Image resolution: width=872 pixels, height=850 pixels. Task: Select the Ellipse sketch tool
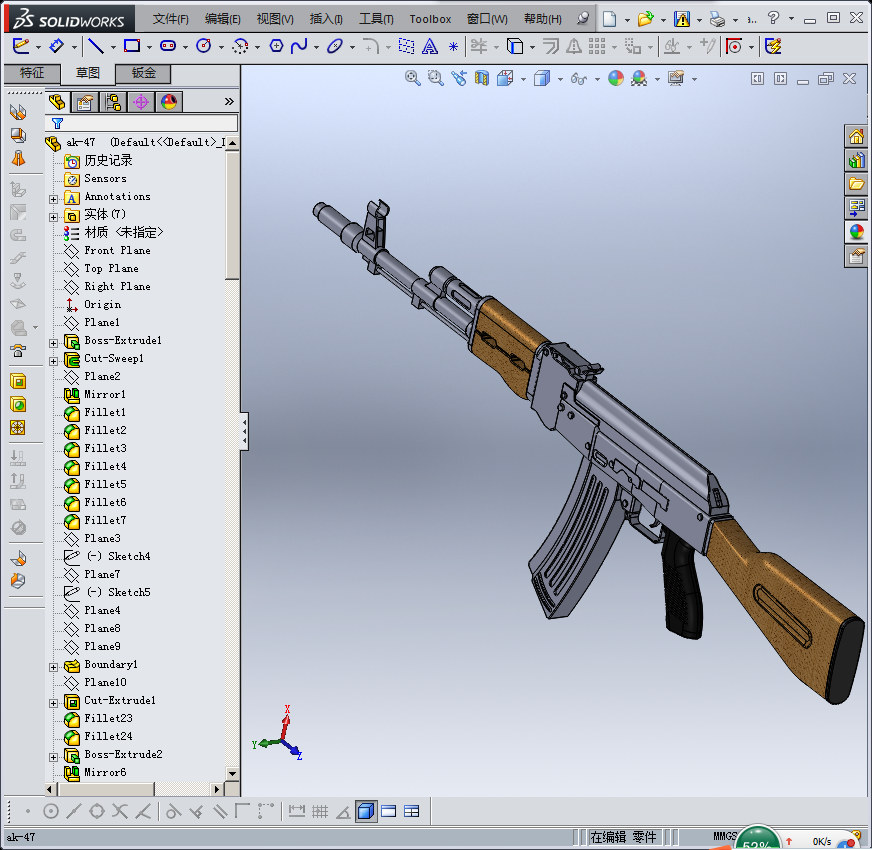click(334, 46)
